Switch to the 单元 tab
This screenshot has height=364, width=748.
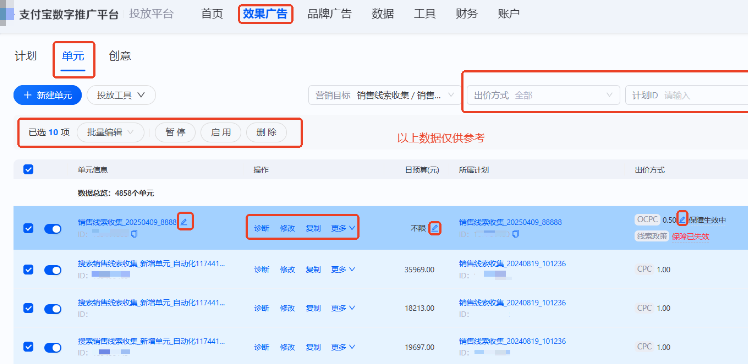73,56
